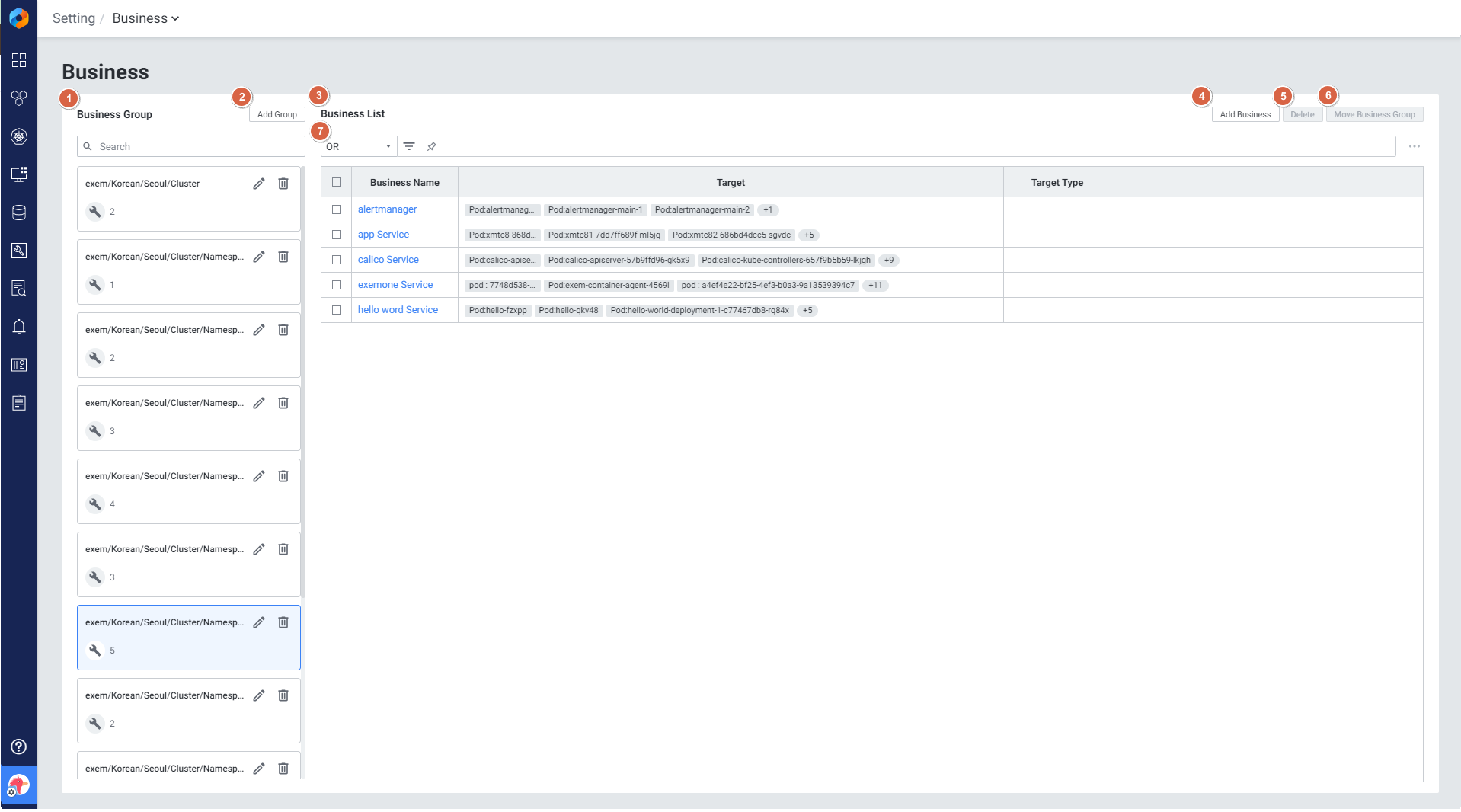This screenshot has width=1461, height=812.
Task: Open the dashboard grid icon in sidebar
Action: tap(19, 60)
